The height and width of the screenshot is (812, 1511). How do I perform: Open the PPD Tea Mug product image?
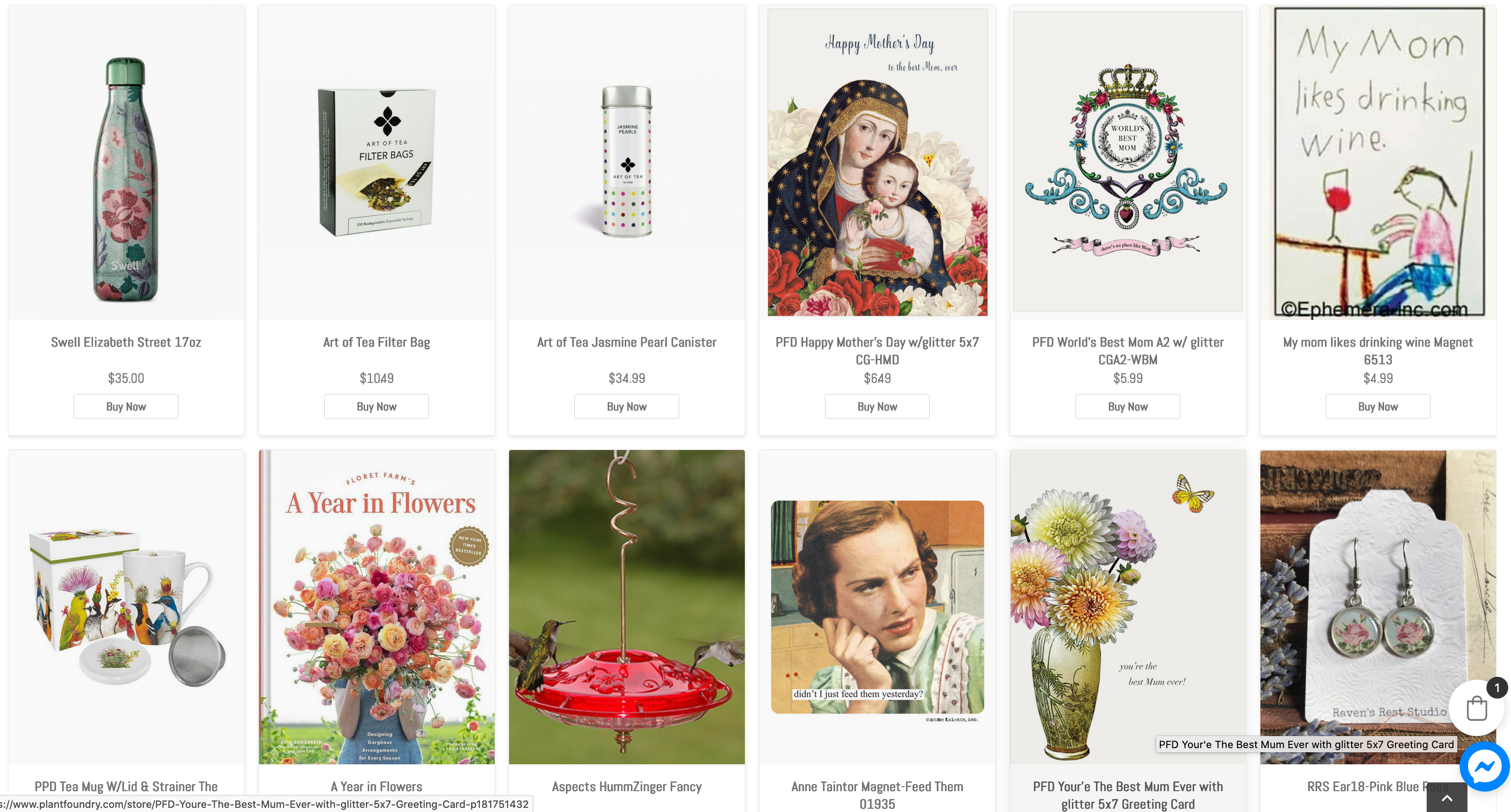[x=126, y=607]
